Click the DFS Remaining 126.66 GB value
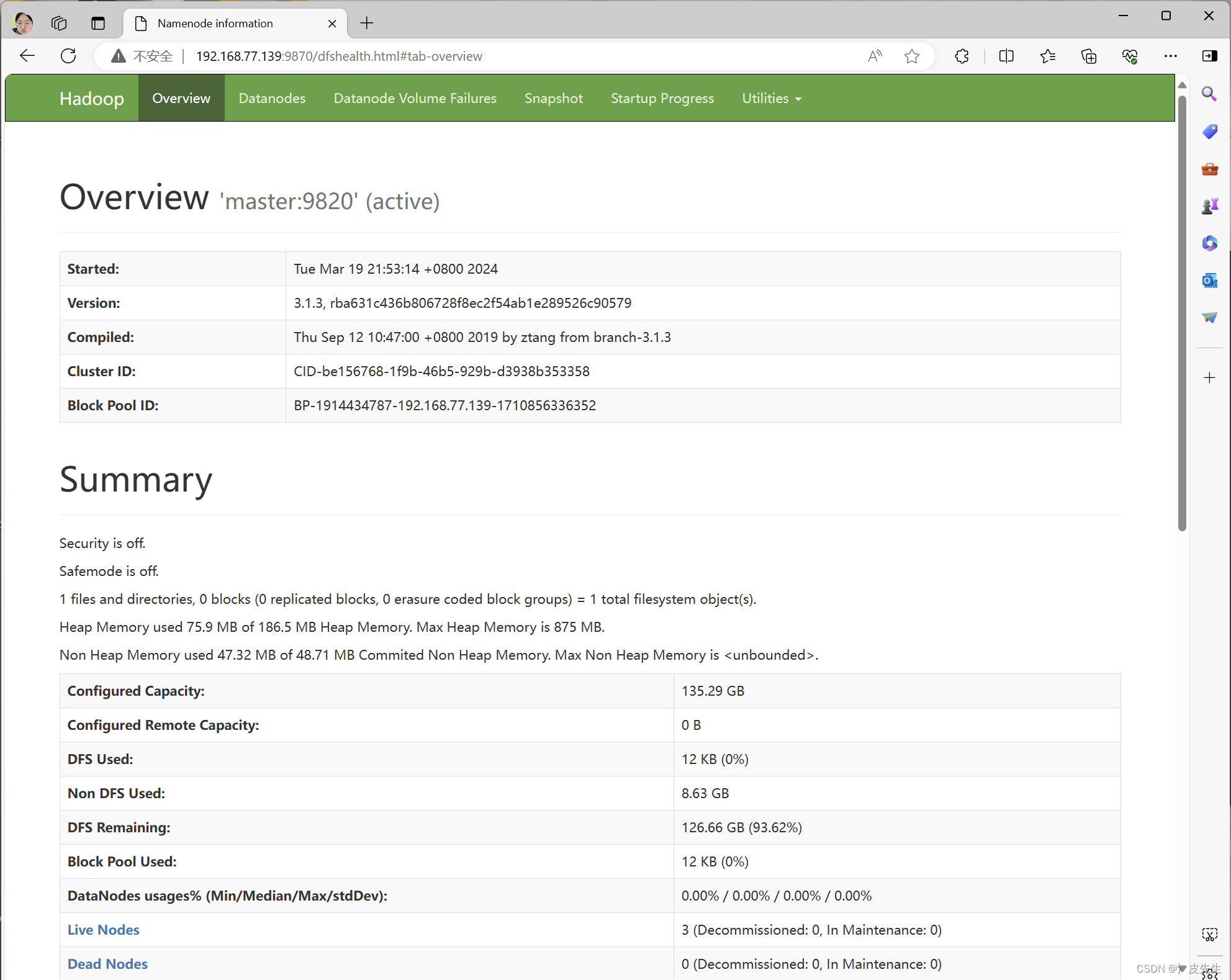The image size is (1231, 980). (741, 827)
